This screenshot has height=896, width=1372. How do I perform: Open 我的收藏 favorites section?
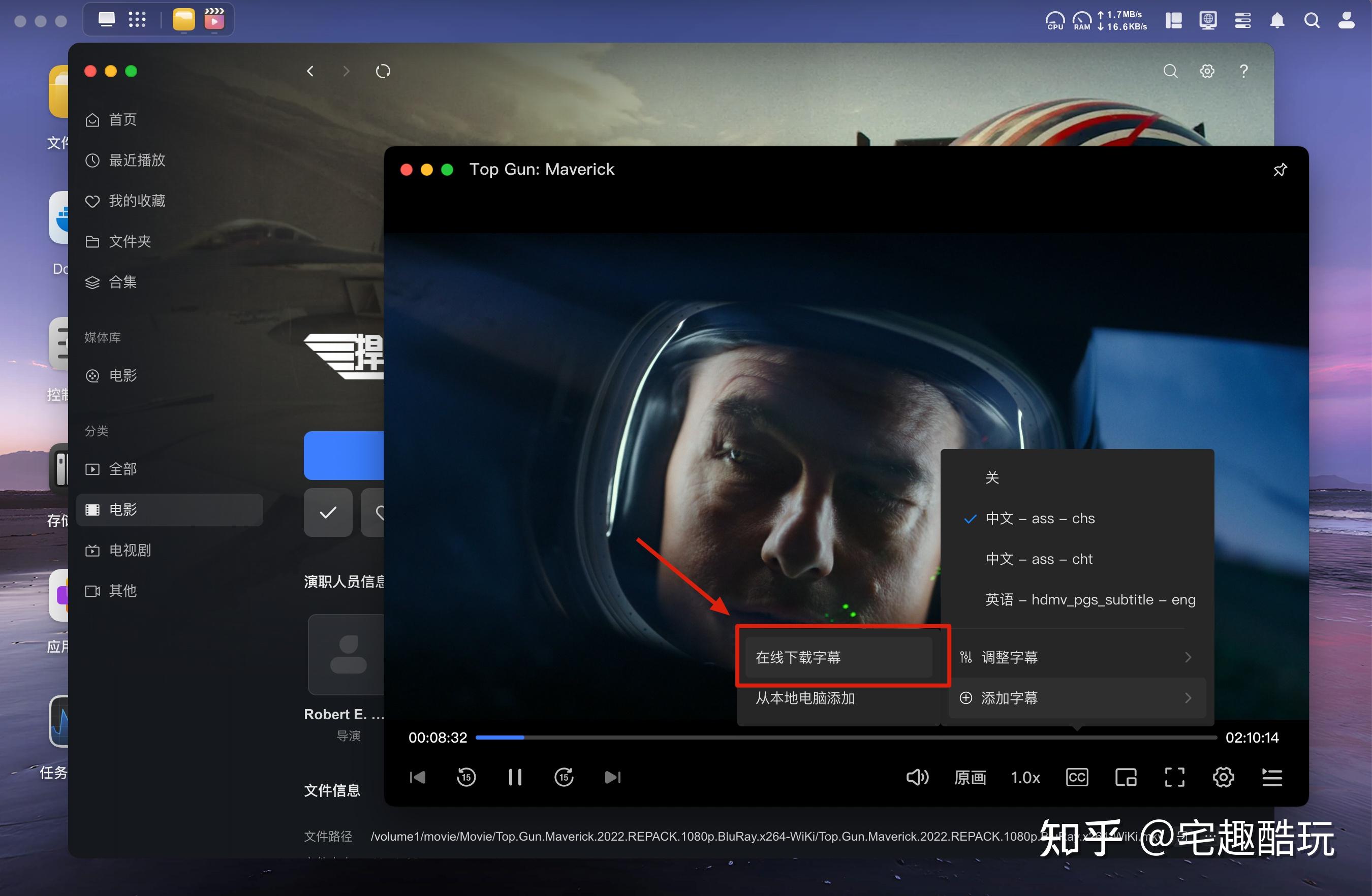[x=137, y=201]
